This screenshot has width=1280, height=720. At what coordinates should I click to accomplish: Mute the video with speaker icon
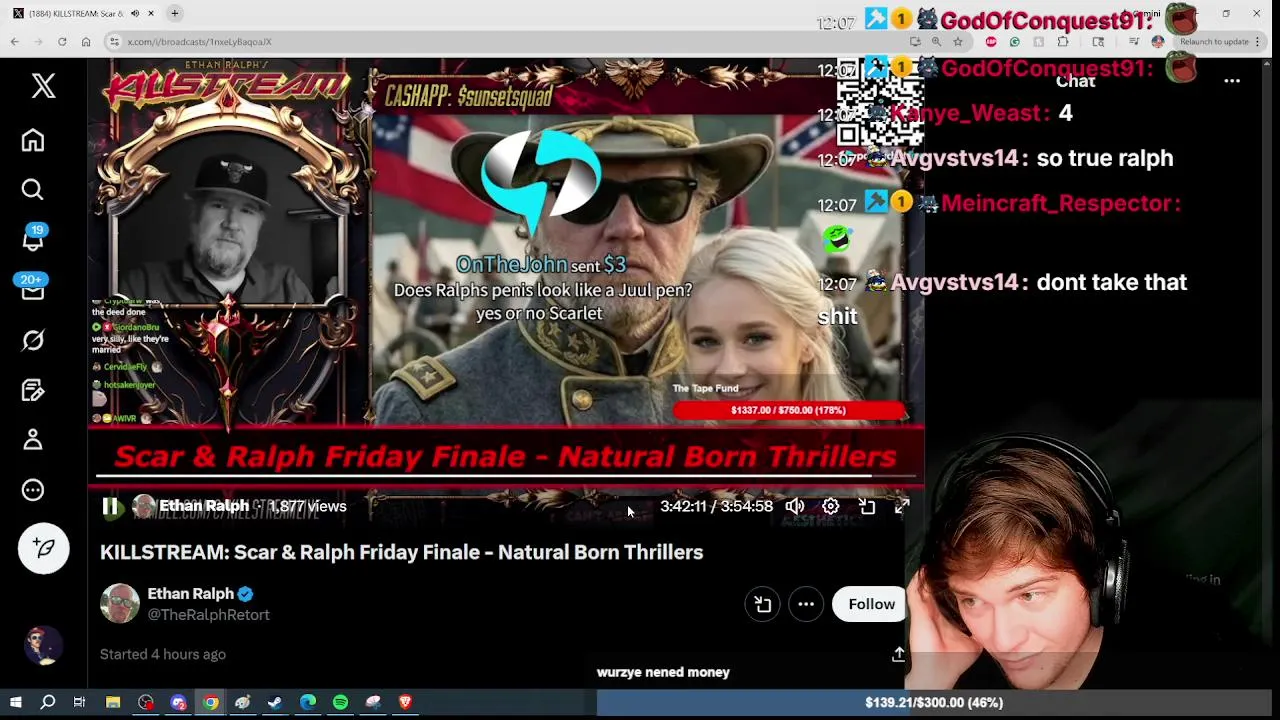(x=795, y=506)
